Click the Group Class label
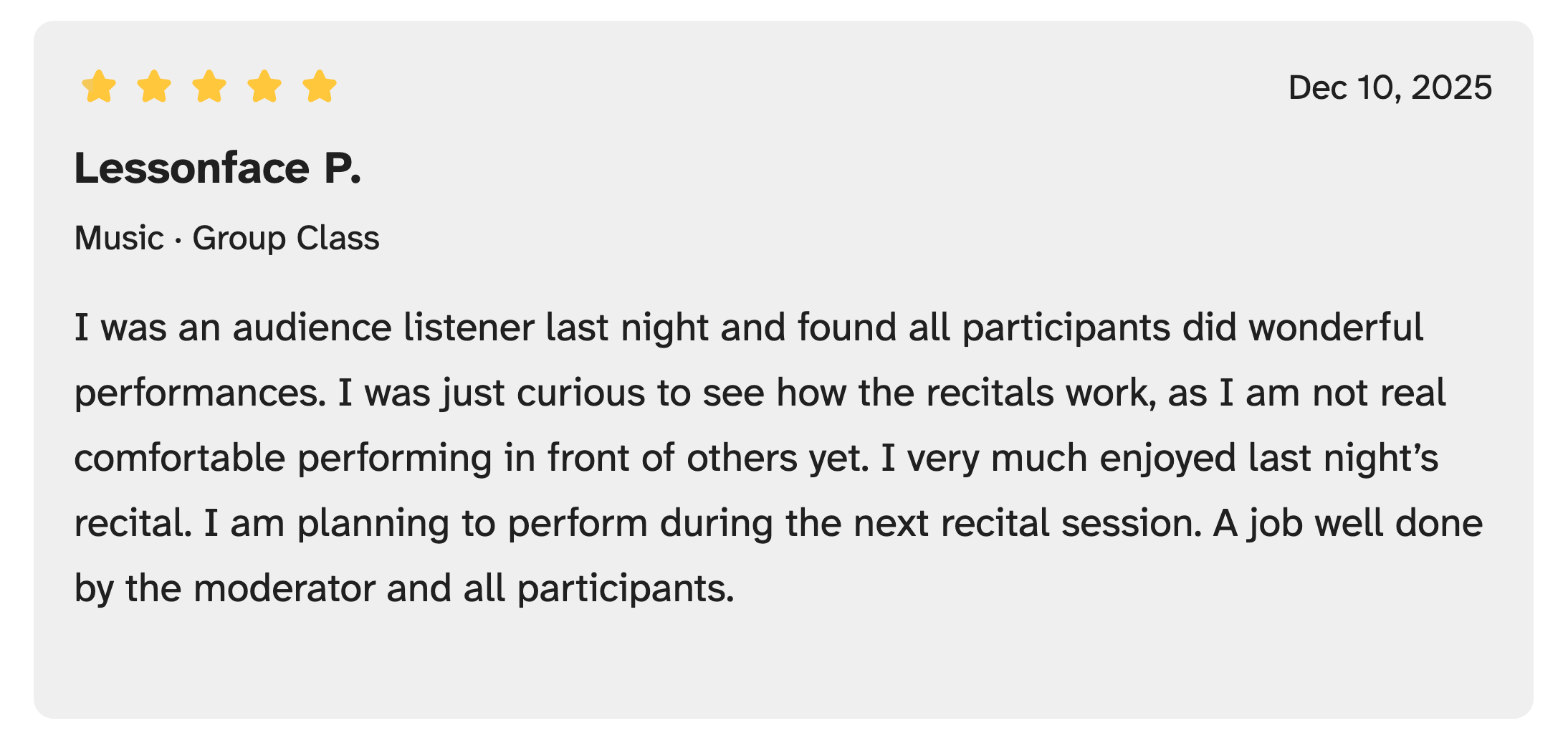 285,238
